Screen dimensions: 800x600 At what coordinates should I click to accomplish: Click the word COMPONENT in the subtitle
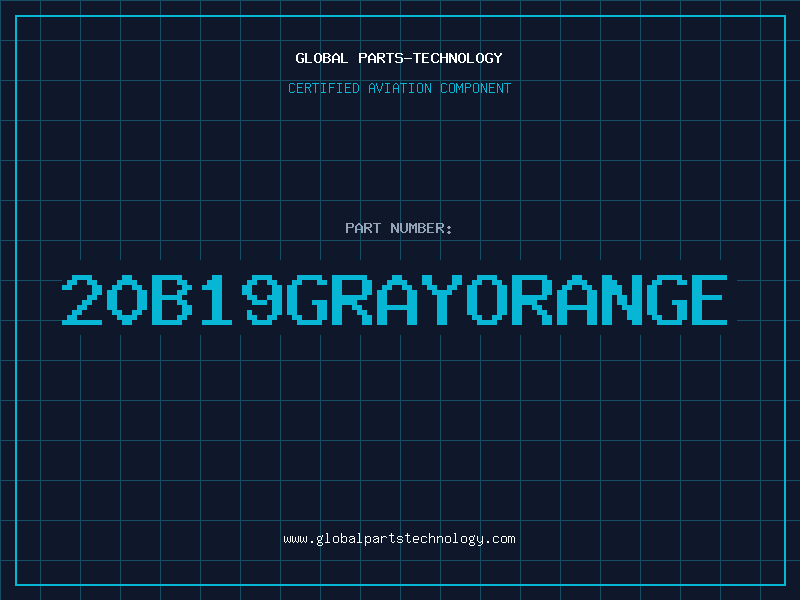point(474,88)
